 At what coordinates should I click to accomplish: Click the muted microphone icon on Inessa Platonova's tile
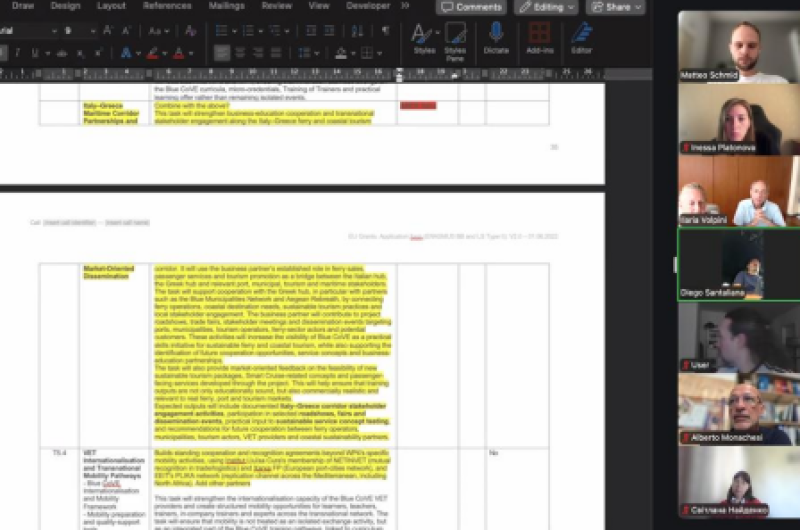(686, 148)
